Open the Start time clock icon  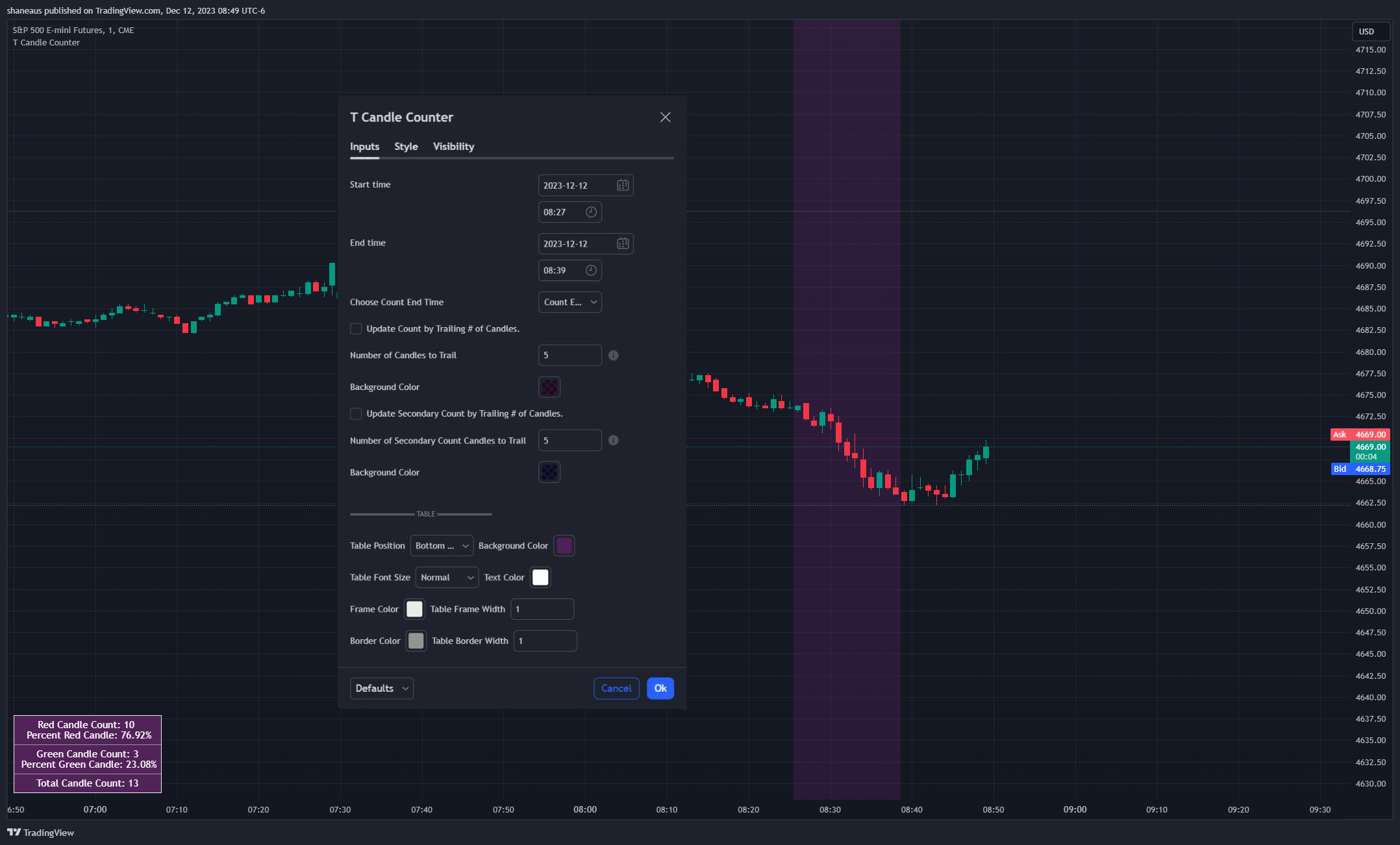[591, 212]
